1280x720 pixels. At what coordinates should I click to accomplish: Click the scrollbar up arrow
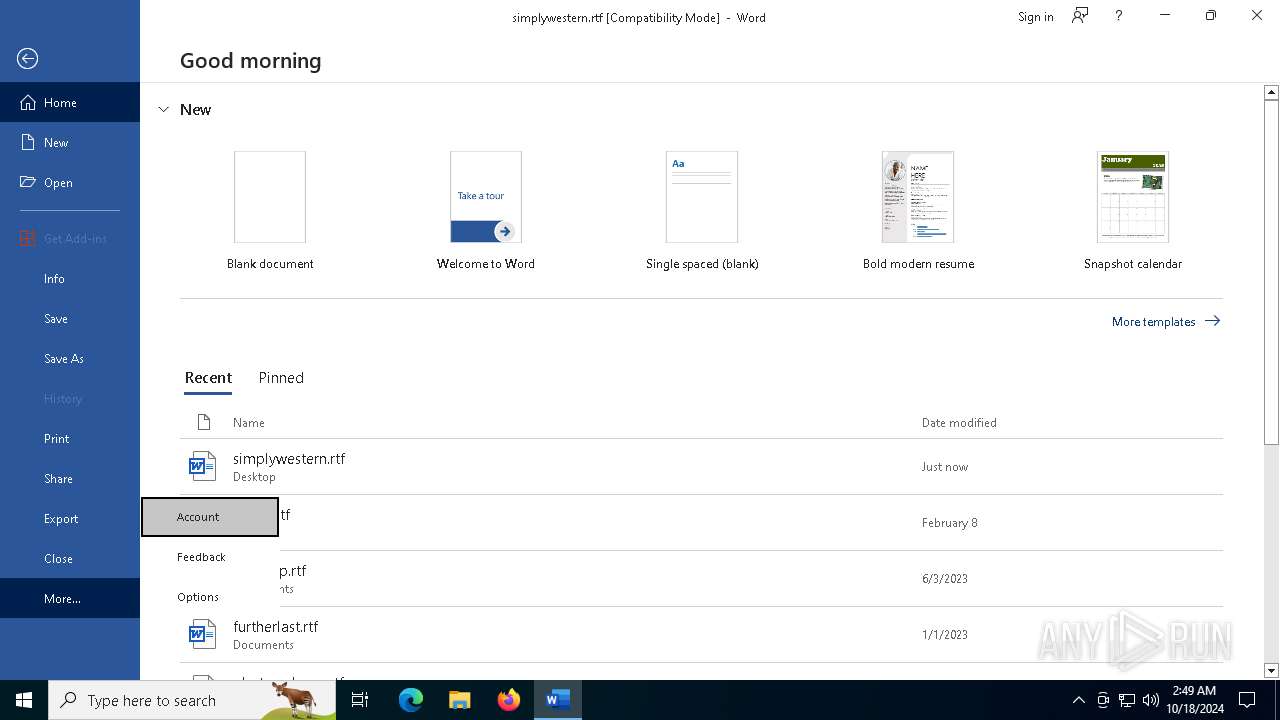tap(1271, 92)
